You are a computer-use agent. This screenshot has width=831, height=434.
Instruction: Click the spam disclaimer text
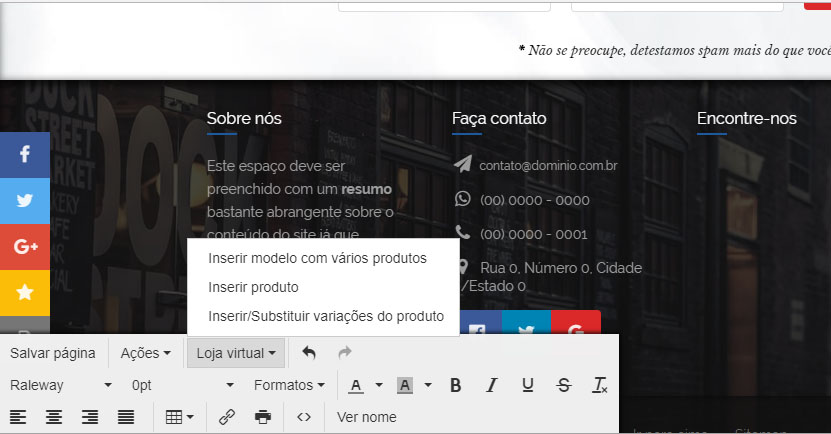pyautogui.click(x=674, y=50)
